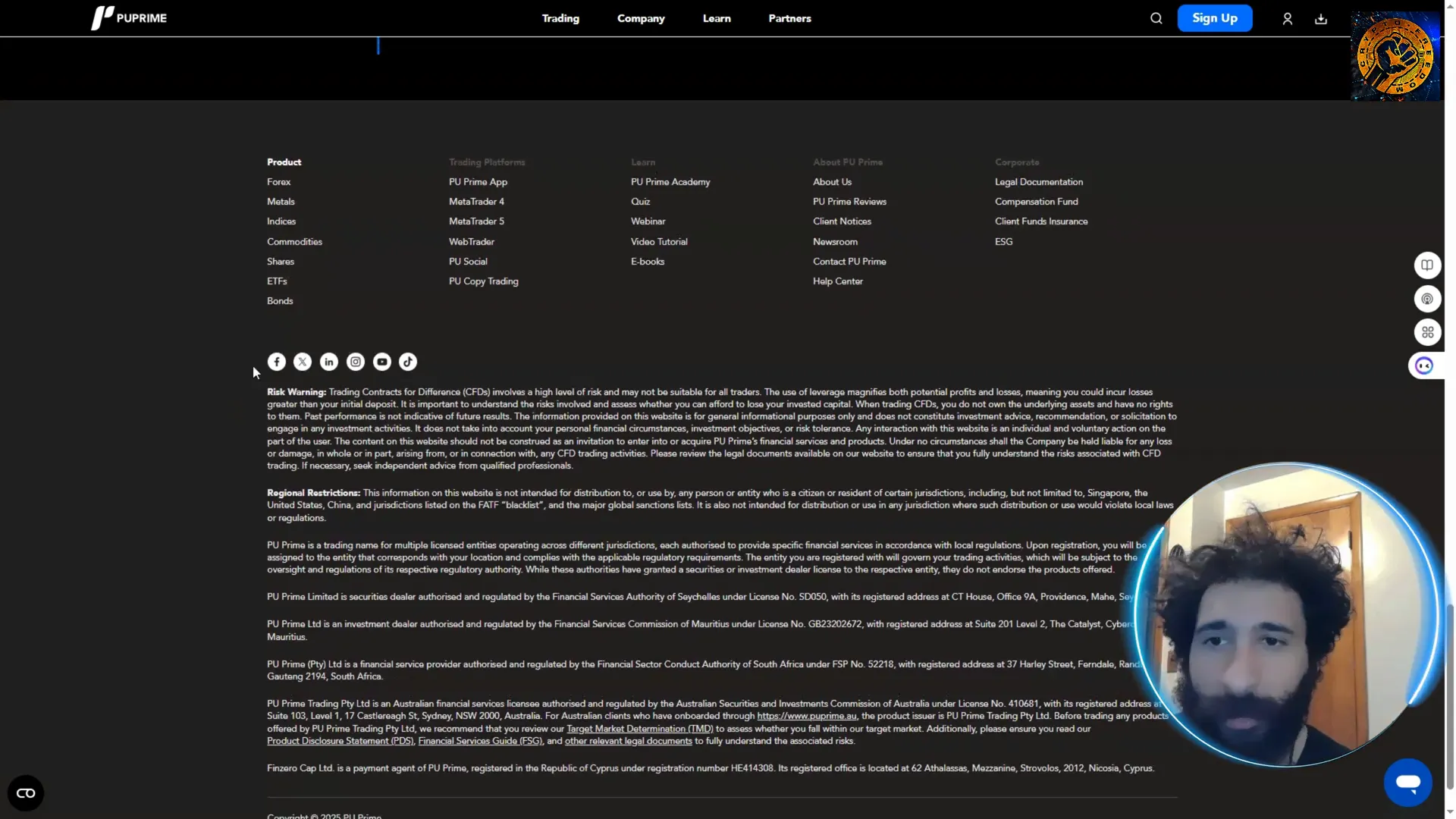Open the ESG link
Image resolution: width=1456 pixels, height=819 pixels.
(1003, 242)
